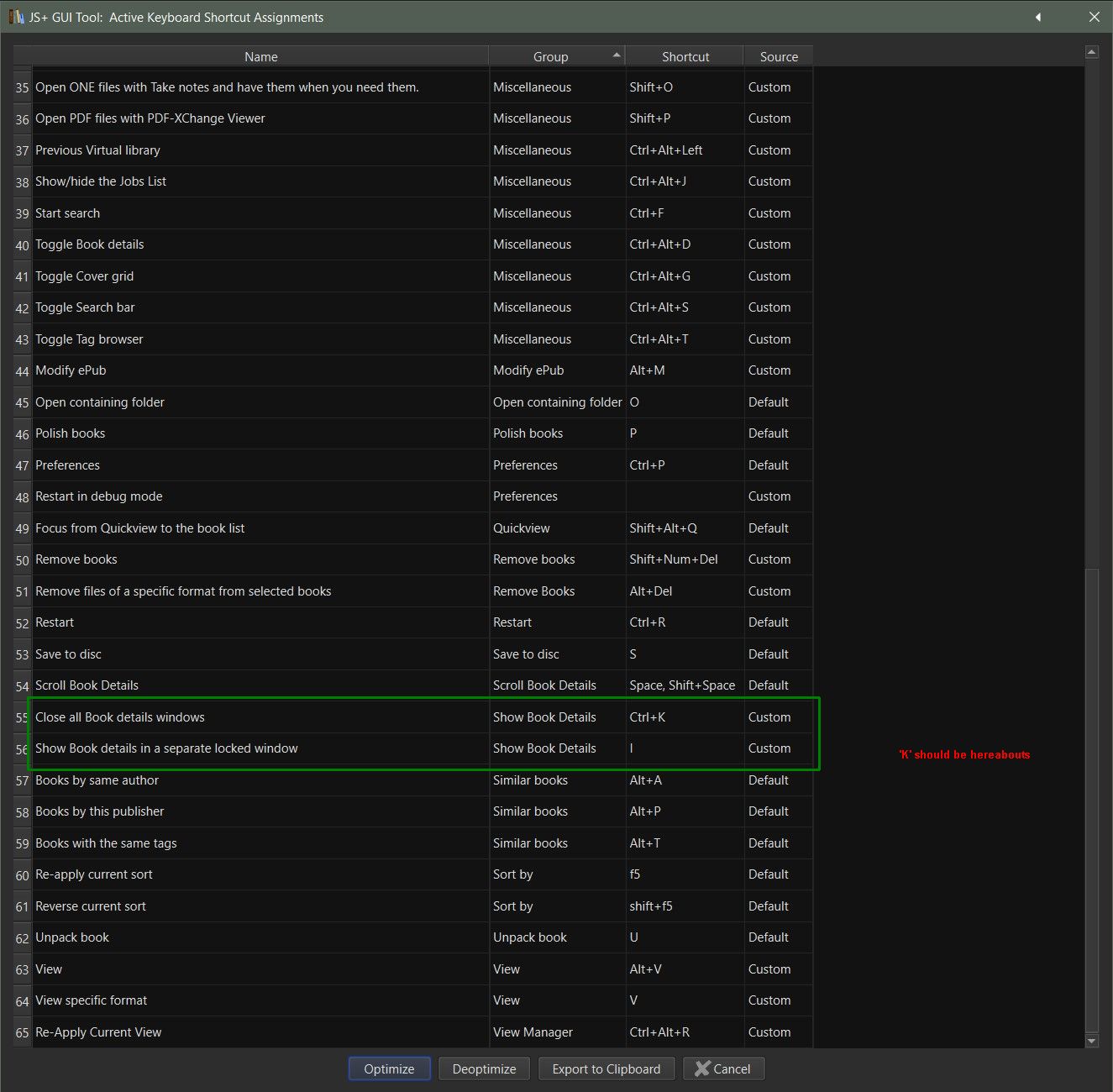Click the Shift+P shortcut cell
1113x1092 pixels.
click(685, 118)
